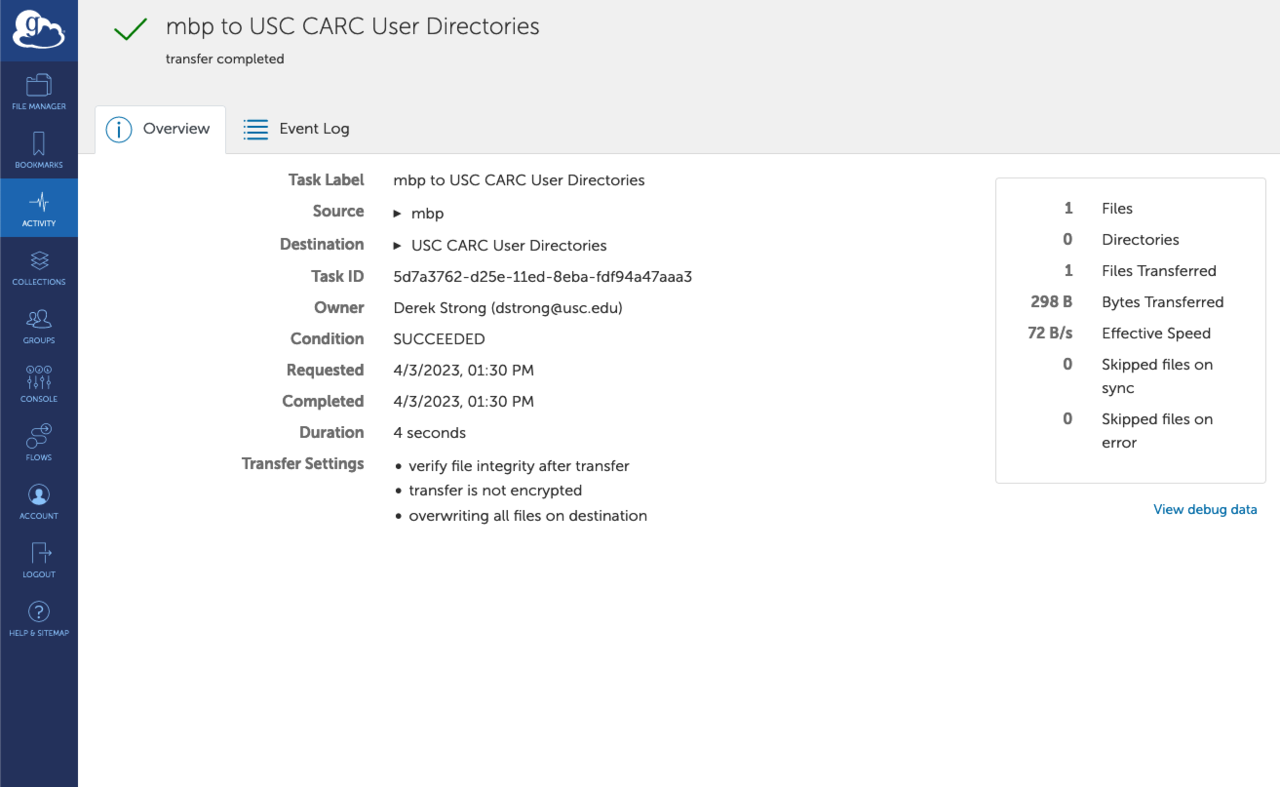Click the owner Derek Strong (dstrong@usc.edu)
Viewport: 1280px width, 787px height.
508,308
